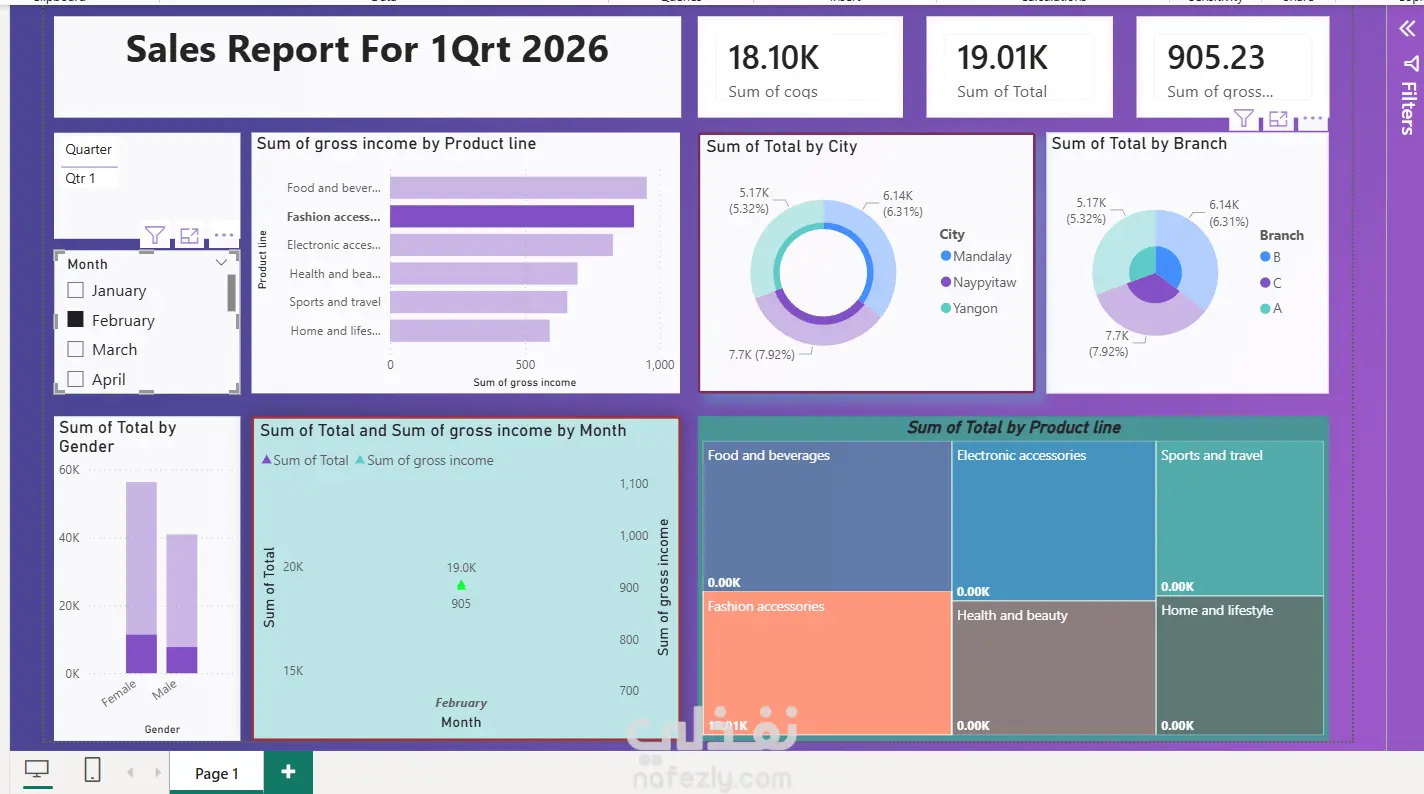Select the 905.23 Sum of gross card
Image resolution: width=1424 pixels, height=794 pixels.
[x=1233, y=67]
